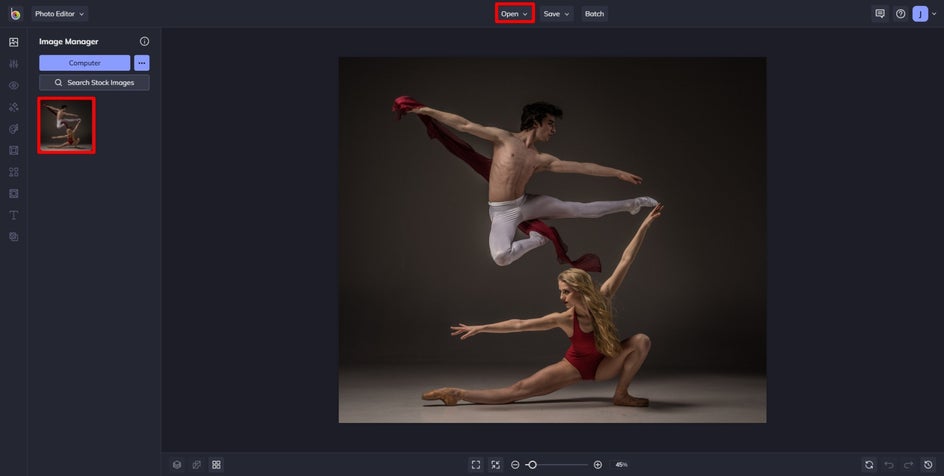944x476 pixels.
Task: Open the Graphics shapes tool
Action: pos(14,172)
